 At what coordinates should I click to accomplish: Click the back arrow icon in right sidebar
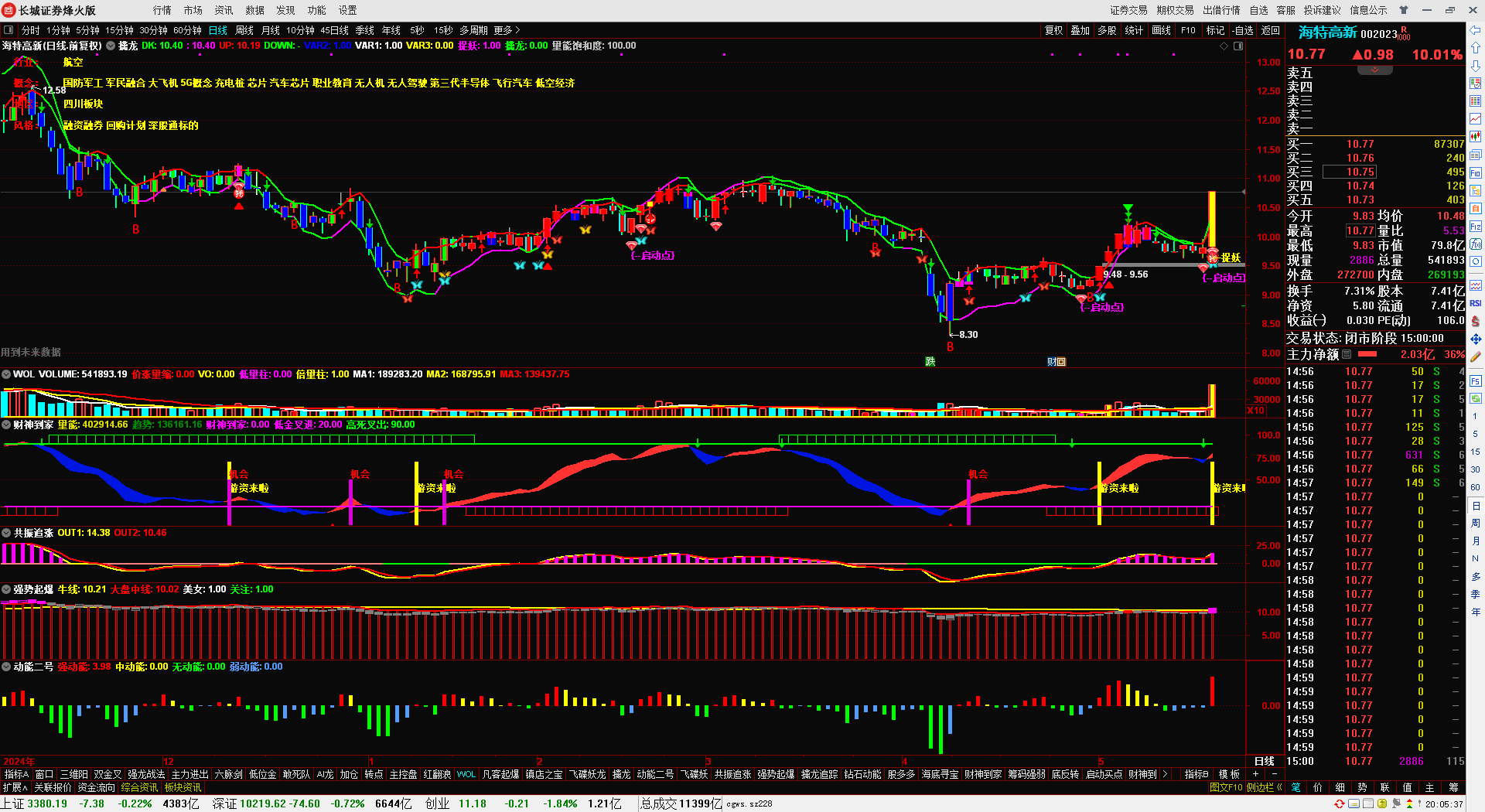coord(1476,30)
